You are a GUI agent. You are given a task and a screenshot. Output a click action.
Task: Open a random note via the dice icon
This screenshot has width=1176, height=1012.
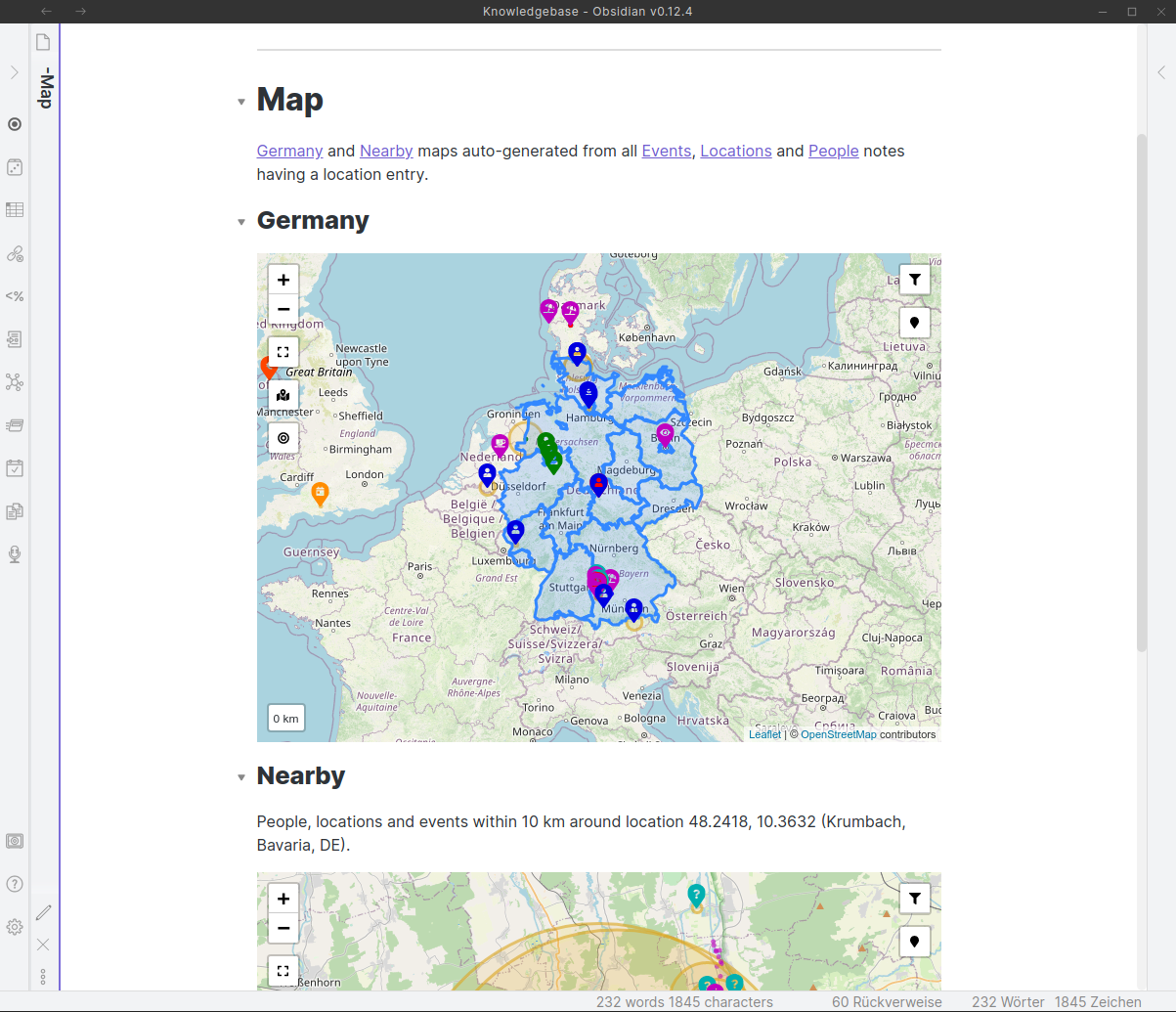click(15, 167)
